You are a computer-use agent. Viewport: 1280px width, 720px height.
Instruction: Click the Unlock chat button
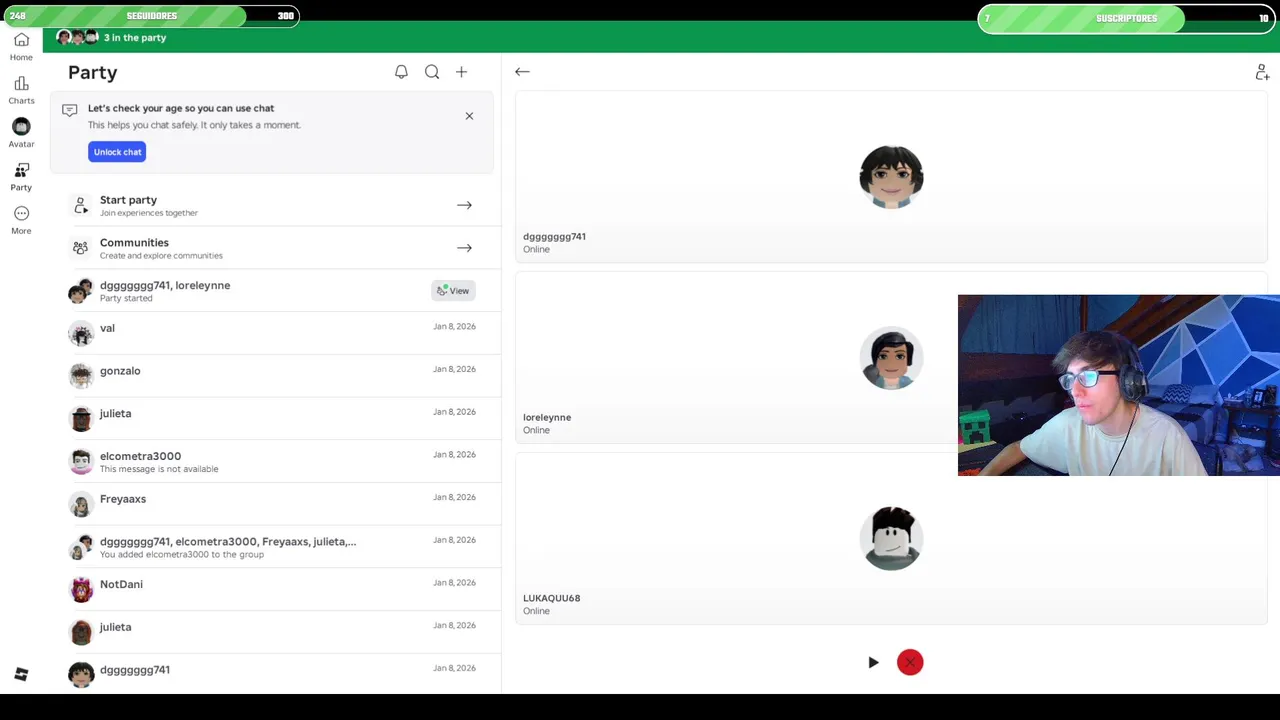(117, 152)
